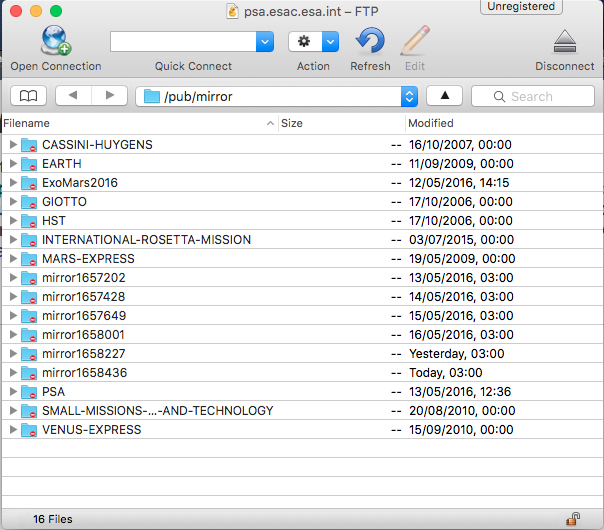
Task: Go back with the left arrow
Action: point(73,96)
